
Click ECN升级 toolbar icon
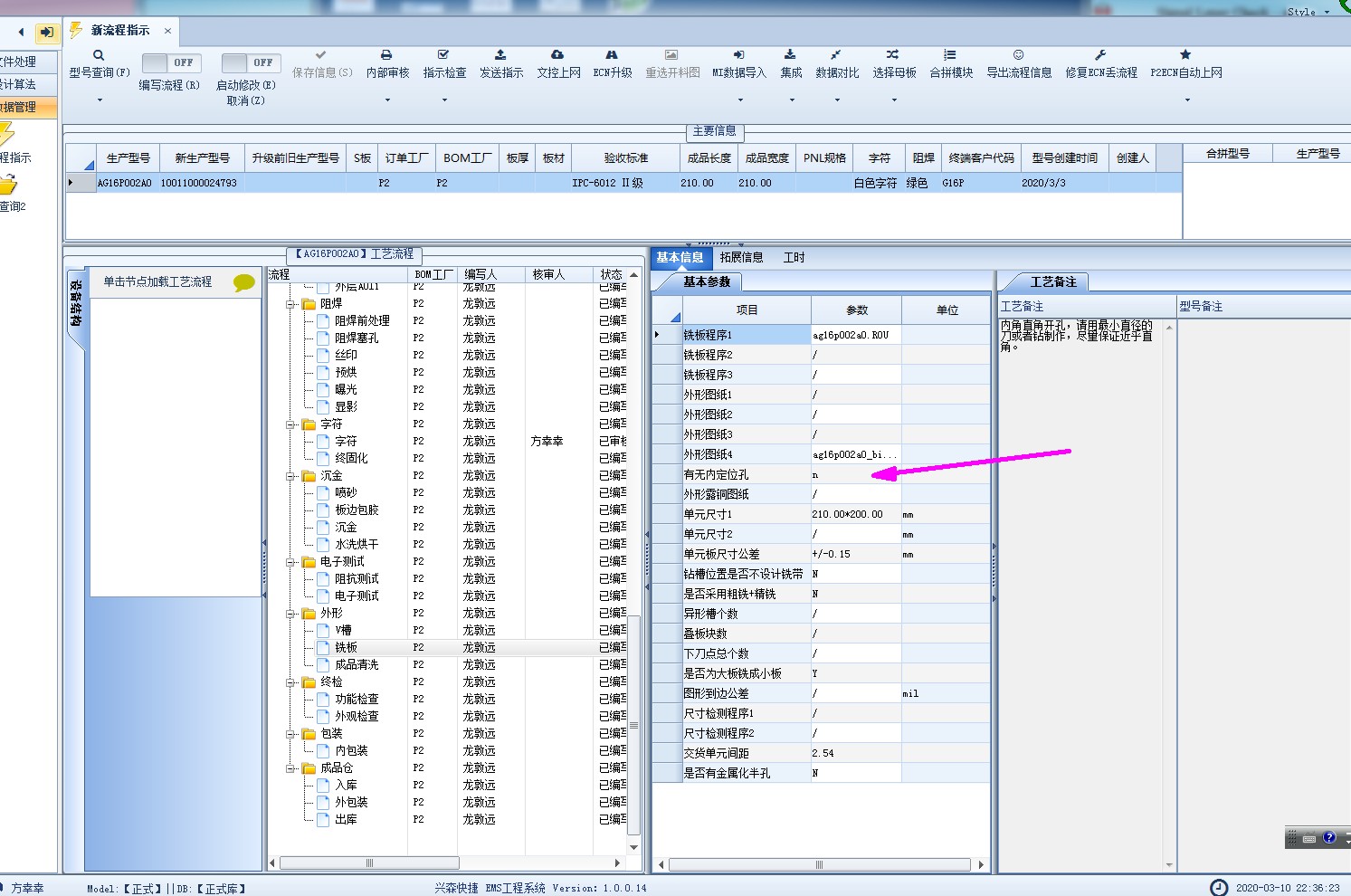click(612, 55)
